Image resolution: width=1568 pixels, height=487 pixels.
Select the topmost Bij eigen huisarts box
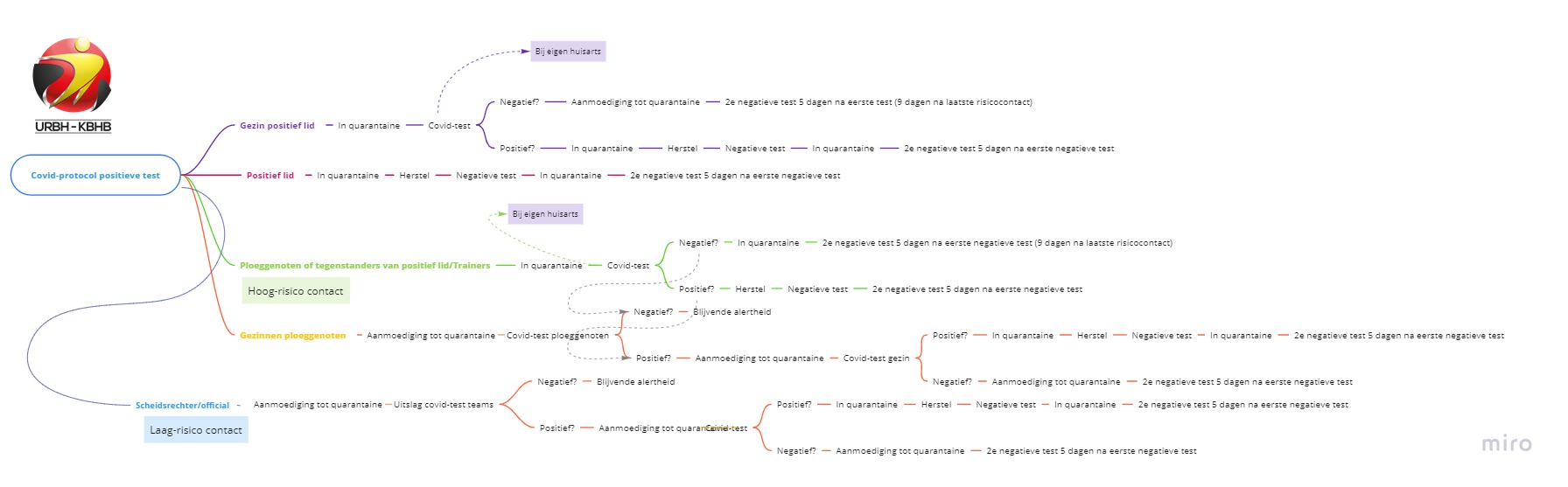568,52
